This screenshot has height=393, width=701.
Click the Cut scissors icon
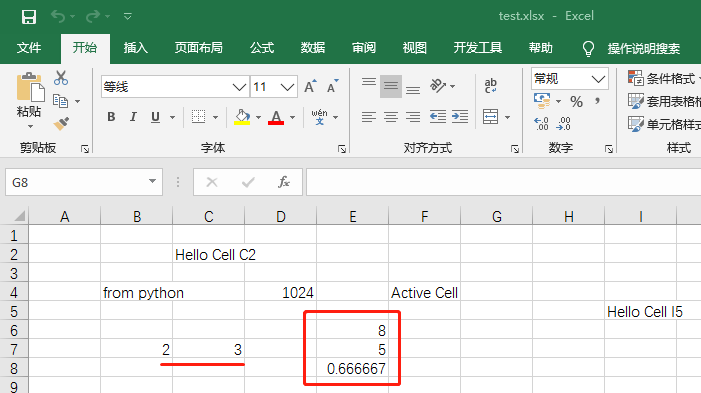[x=61, y=78]
